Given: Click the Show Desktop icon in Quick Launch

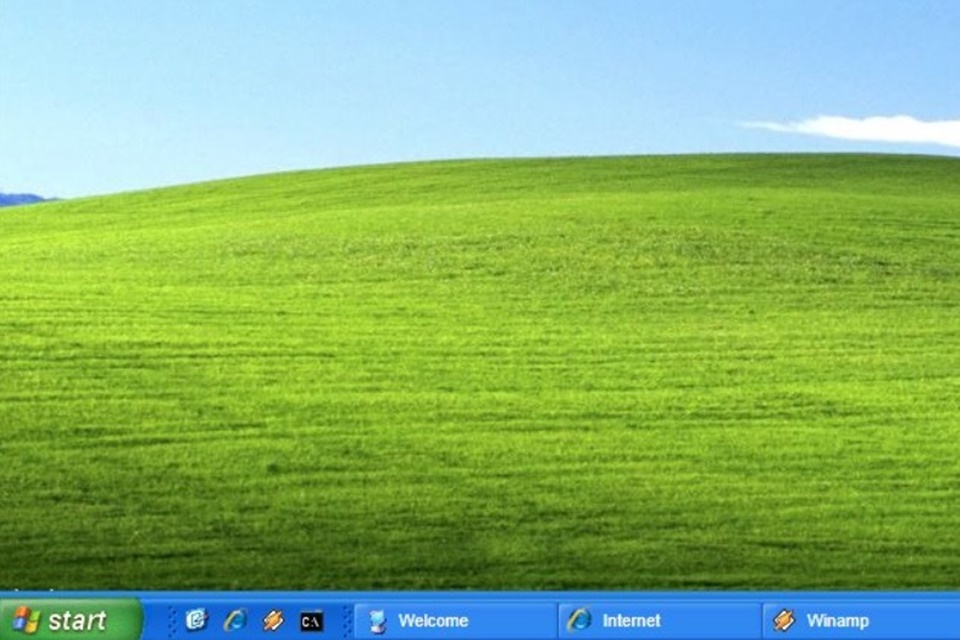Looking at the screenshot, I should tap(197, 621).
